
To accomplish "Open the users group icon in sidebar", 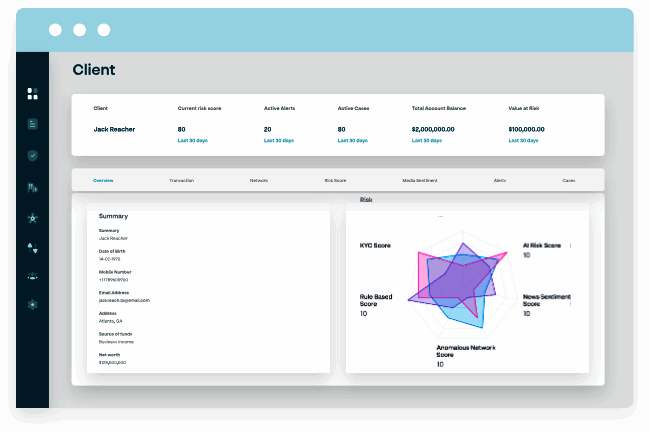I will 33,275.
